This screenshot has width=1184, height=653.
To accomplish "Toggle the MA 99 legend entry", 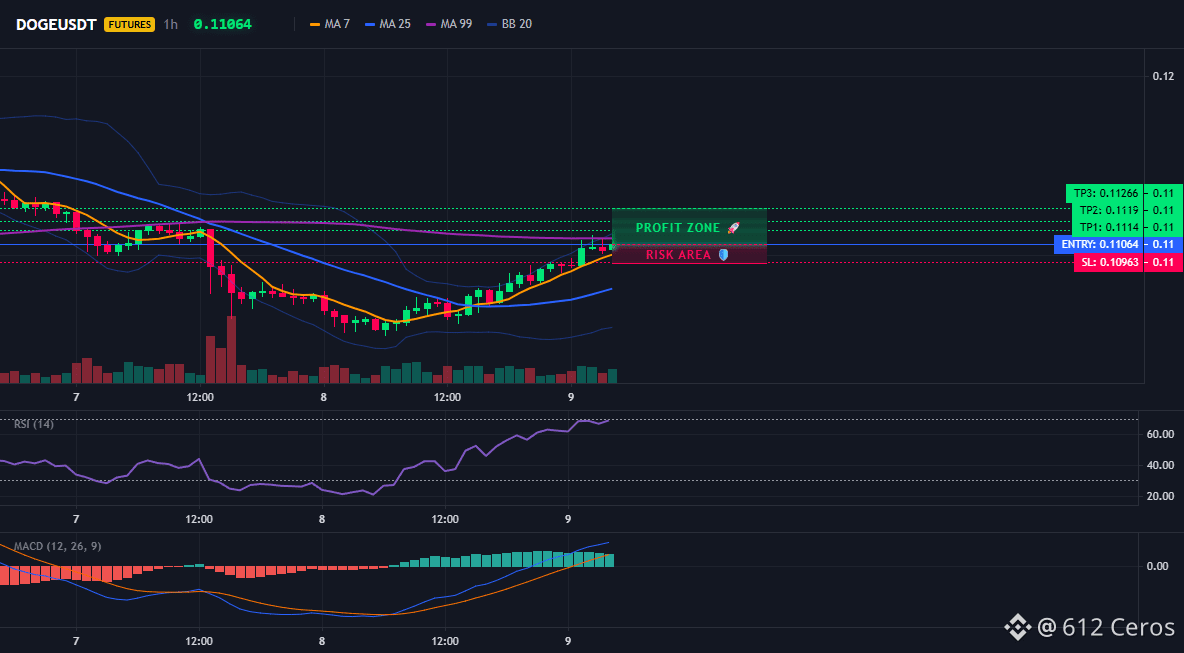I will pyautogui.click(x=449, y=24).
